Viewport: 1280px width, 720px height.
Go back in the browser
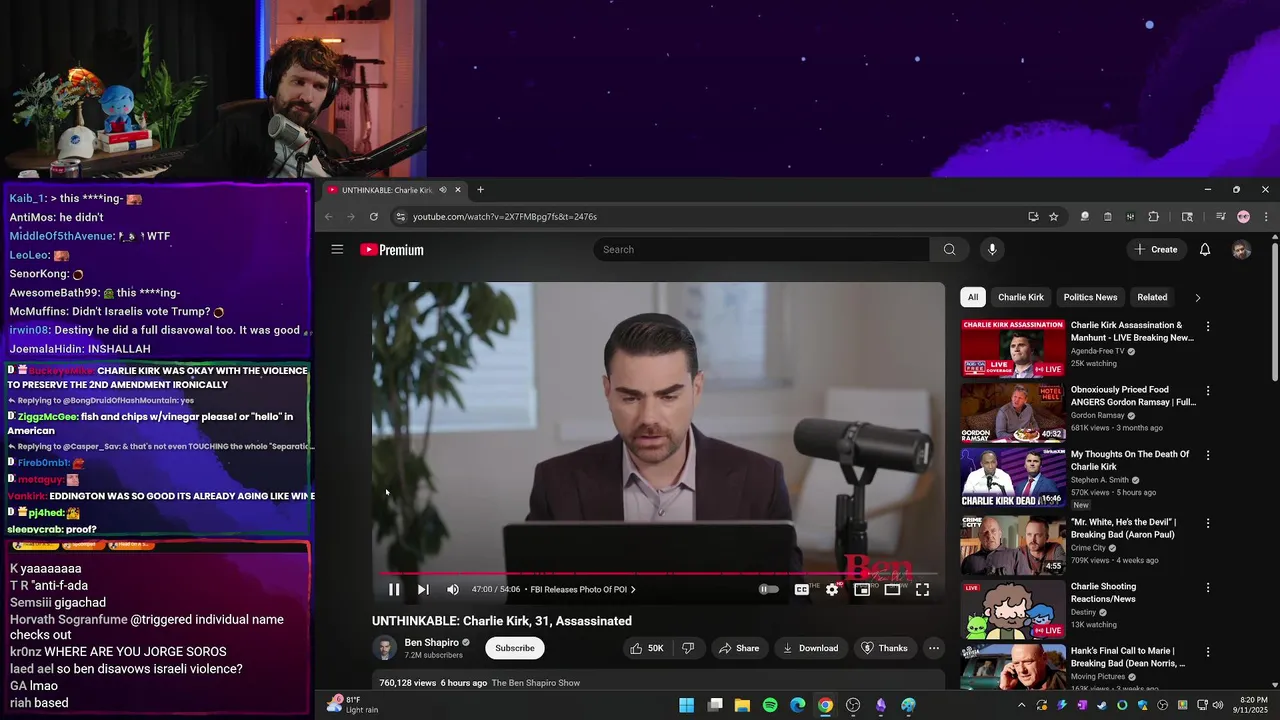(x=329, y=217)
